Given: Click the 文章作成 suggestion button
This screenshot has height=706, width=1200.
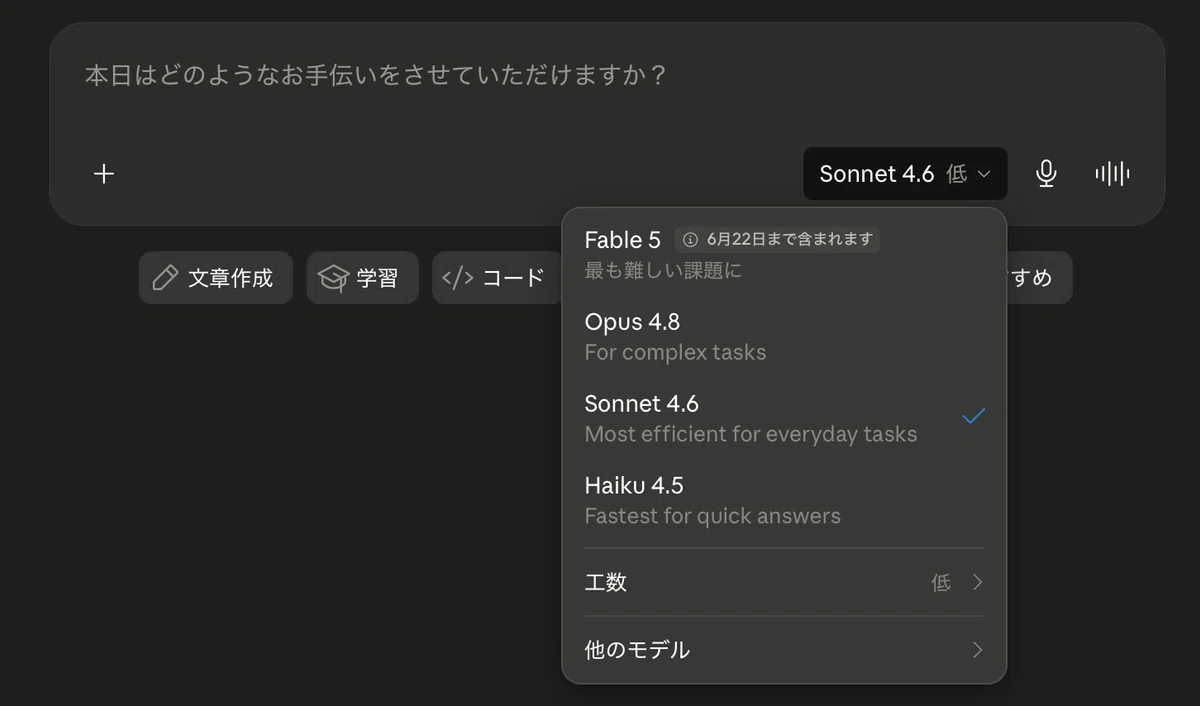Looking at the screenshot, I should point(216,278).
